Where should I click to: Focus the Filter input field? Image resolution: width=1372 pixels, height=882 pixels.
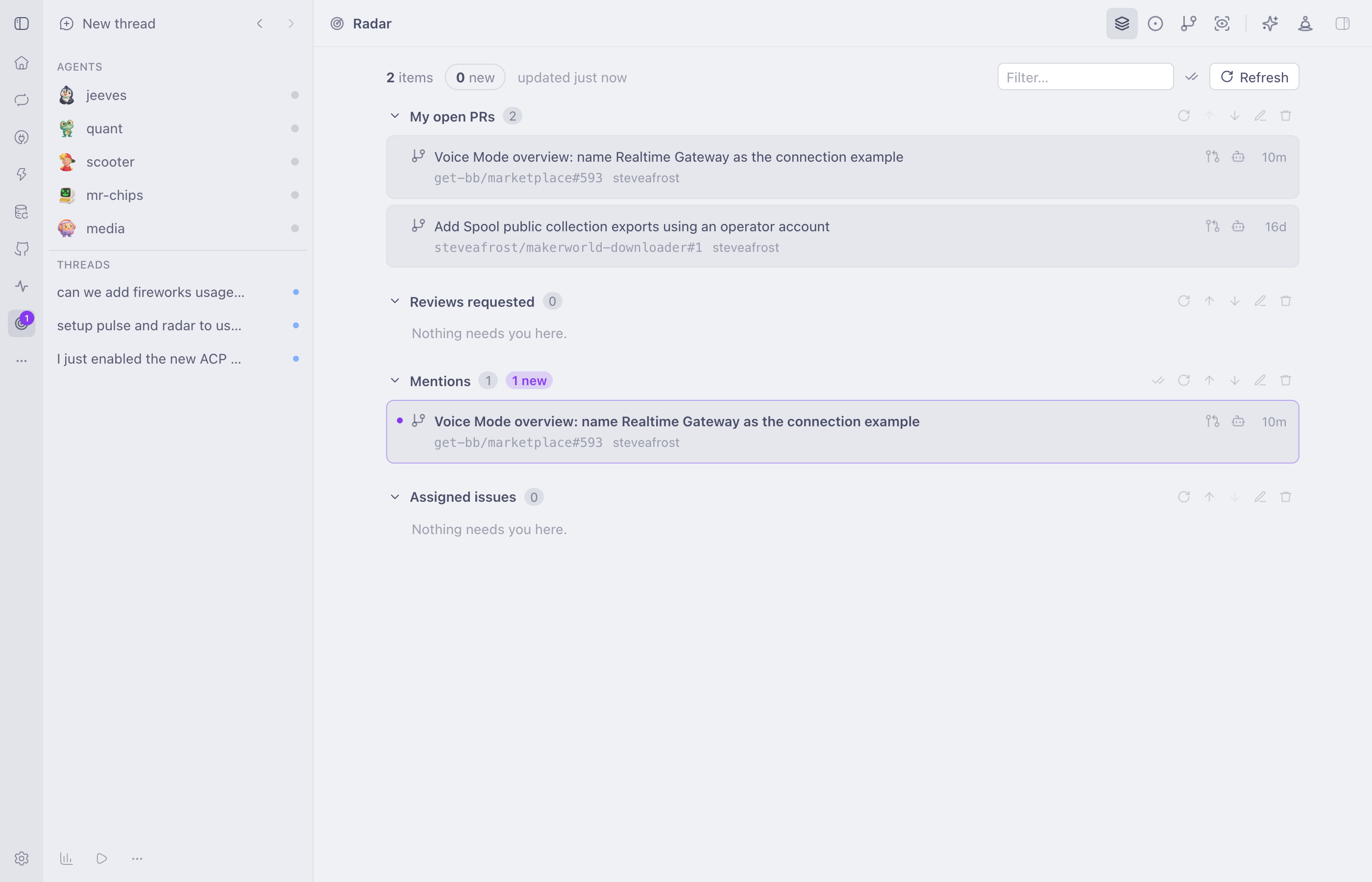(x=1085, y=77)
